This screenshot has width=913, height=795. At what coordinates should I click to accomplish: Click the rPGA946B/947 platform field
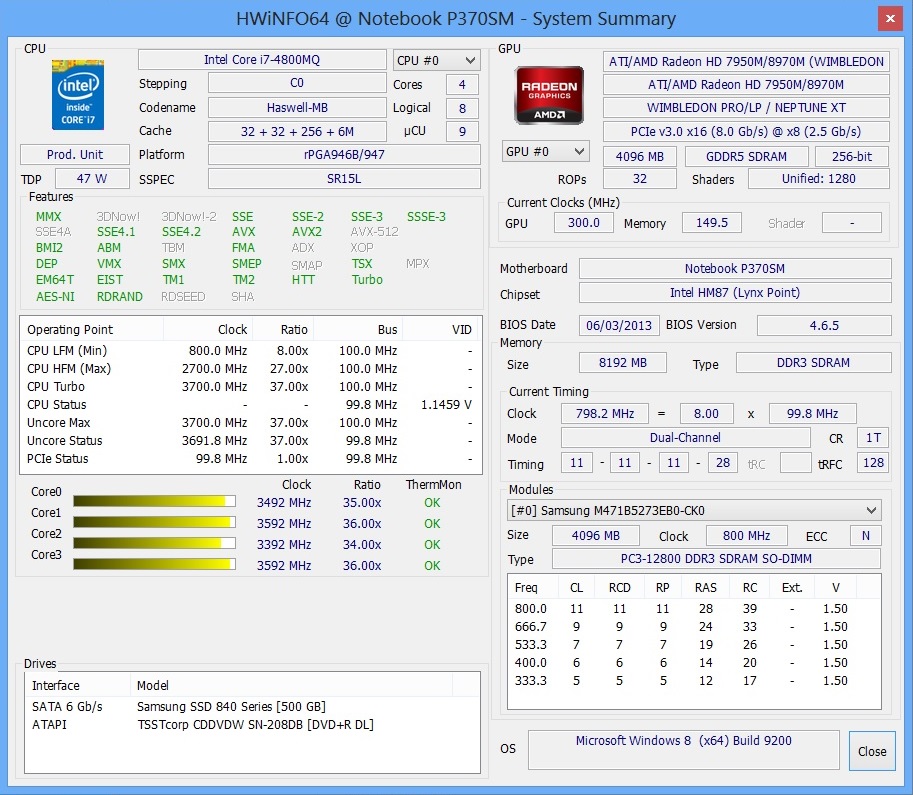[344, 154]
